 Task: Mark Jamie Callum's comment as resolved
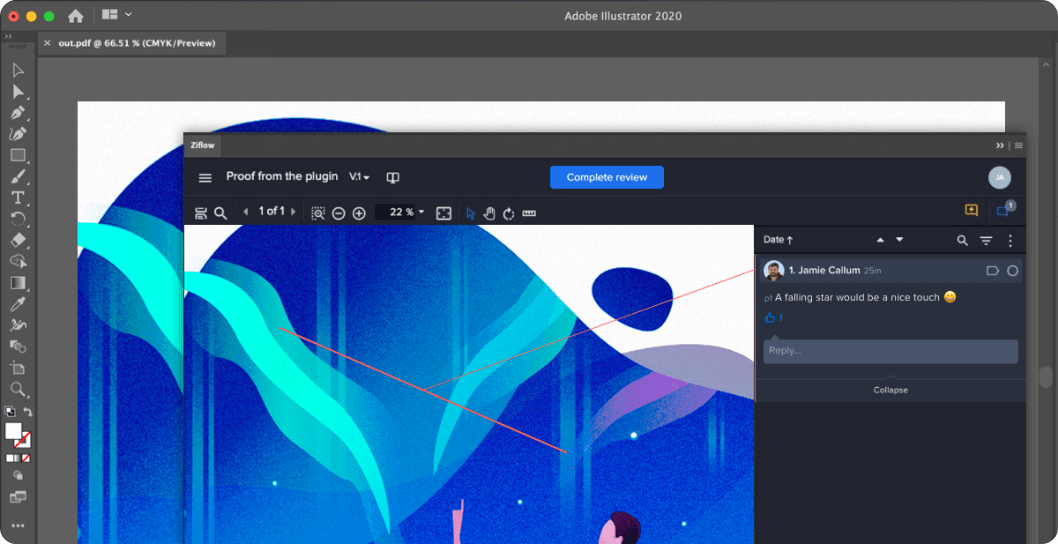[1012, 271]
